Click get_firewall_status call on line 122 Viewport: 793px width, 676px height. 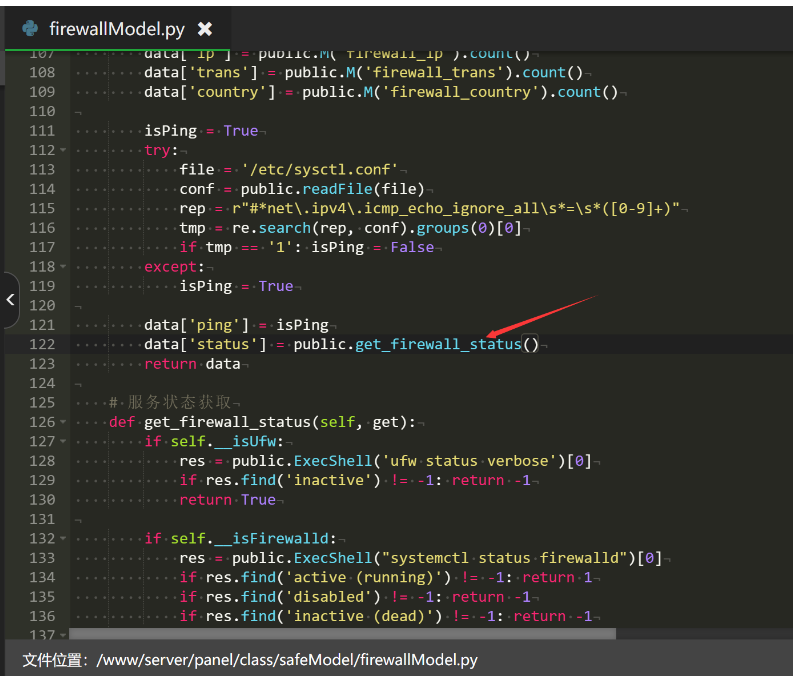[x=438, y=344]
